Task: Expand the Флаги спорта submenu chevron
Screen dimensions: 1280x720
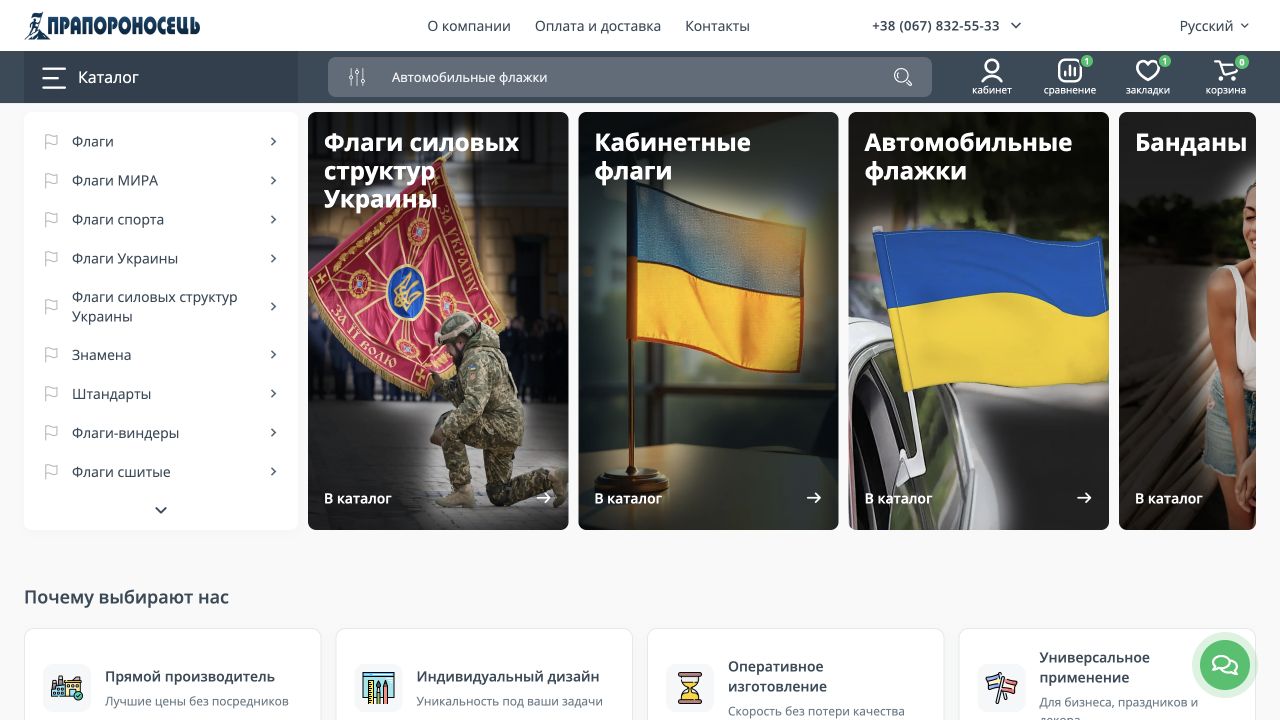Action: [273, 219]
